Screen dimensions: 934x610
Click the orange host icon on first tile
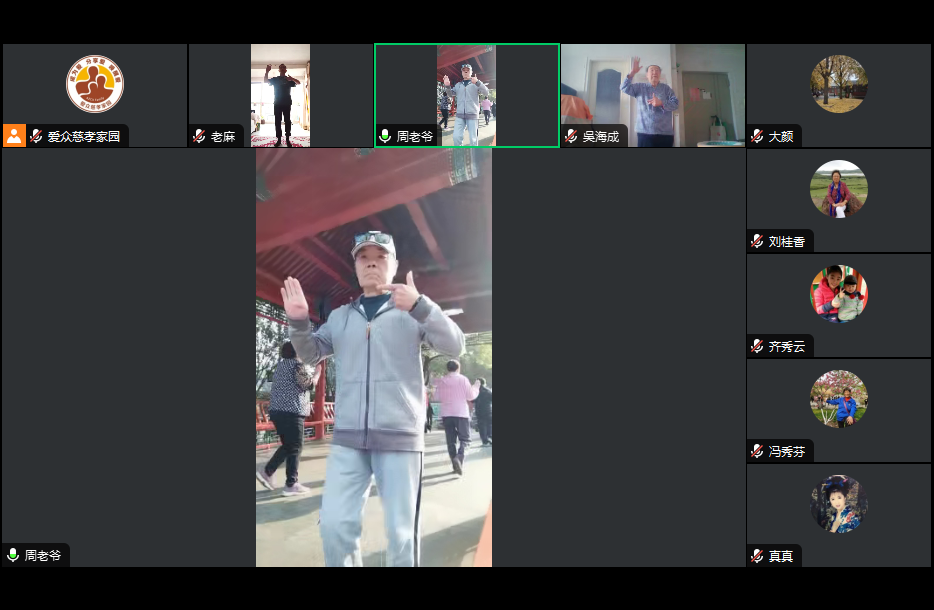click(x=14, y=136)
